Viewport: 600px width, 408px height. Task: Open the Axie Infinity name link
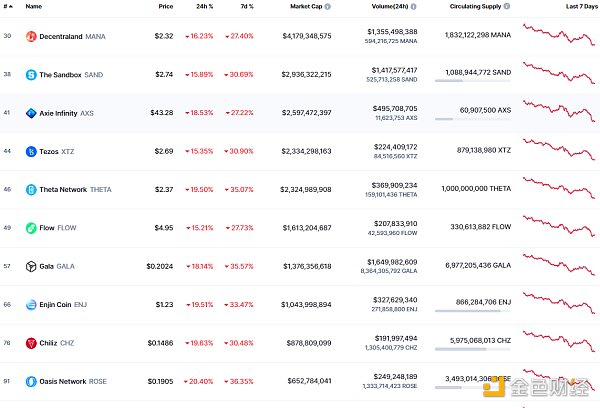[x=58, y=113]
